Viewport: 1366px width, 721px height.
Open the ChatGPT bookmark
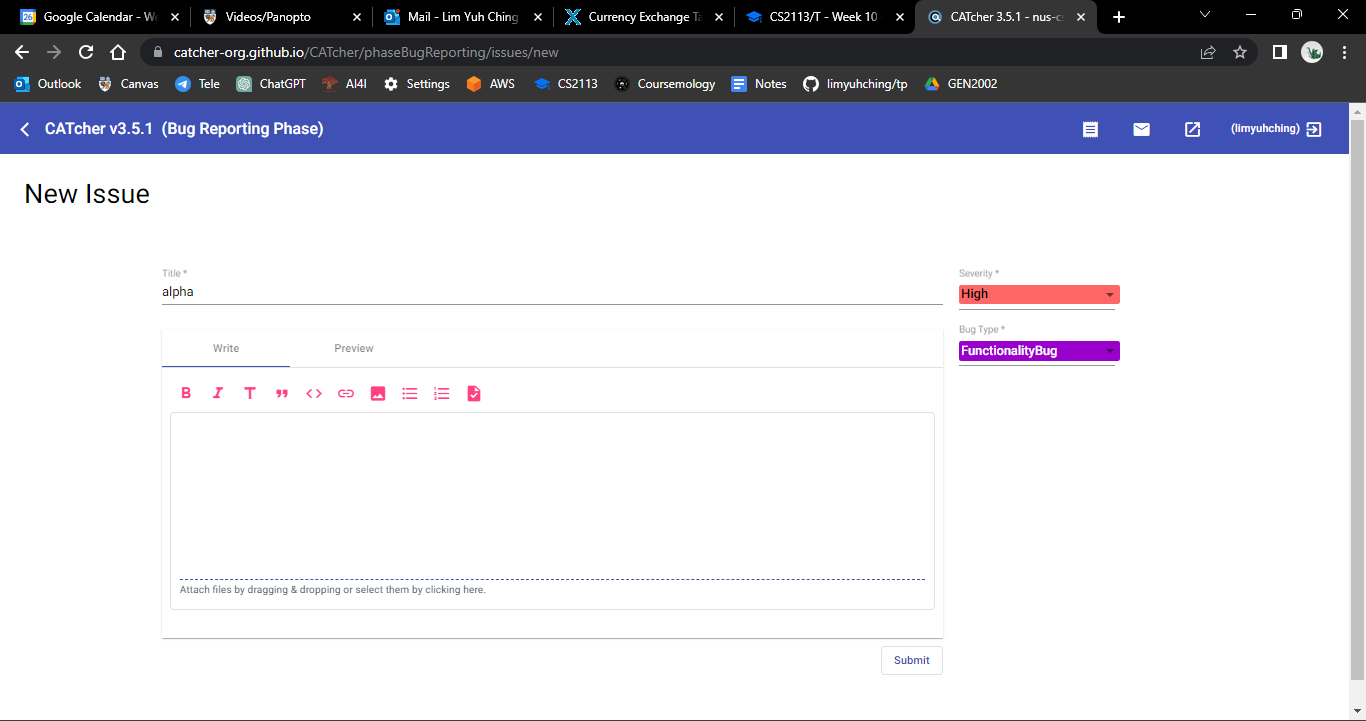[271, 84]
